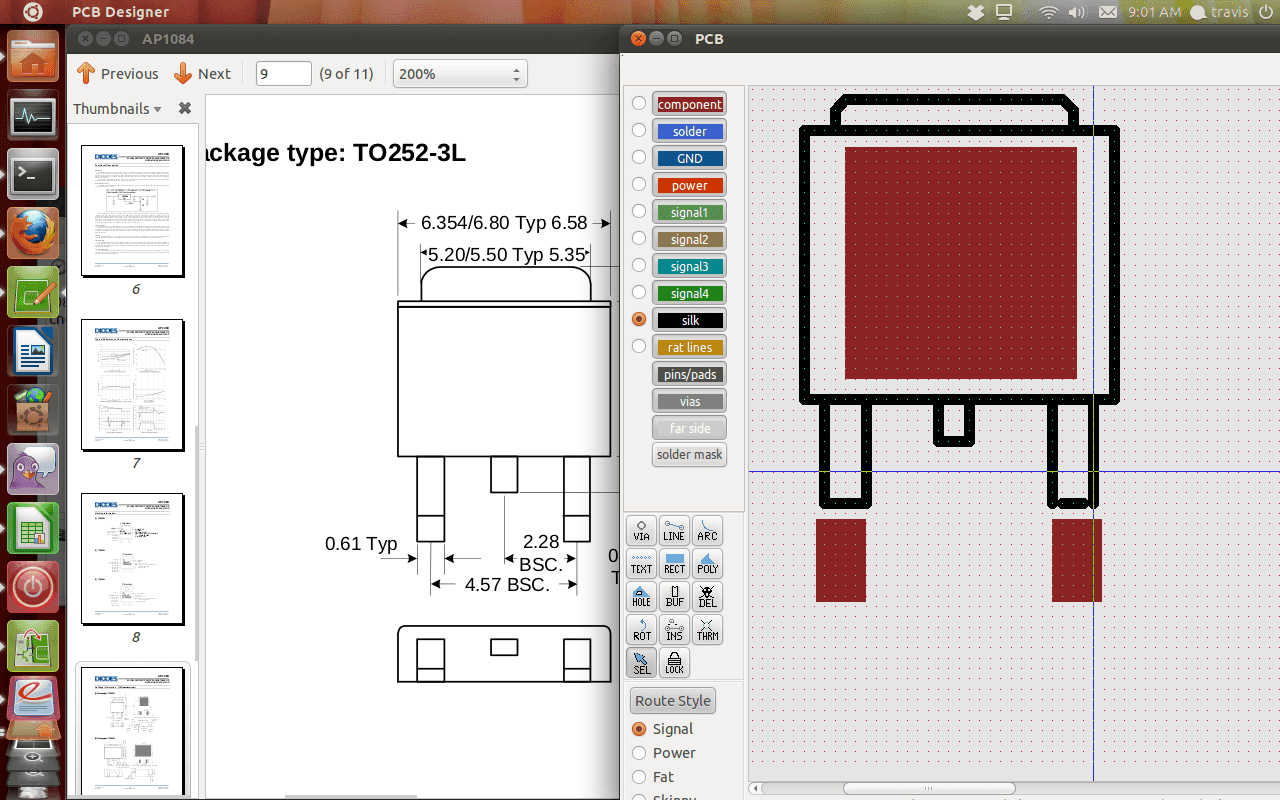Close the Thumbnails sidebar

click(x=184, y=108)
